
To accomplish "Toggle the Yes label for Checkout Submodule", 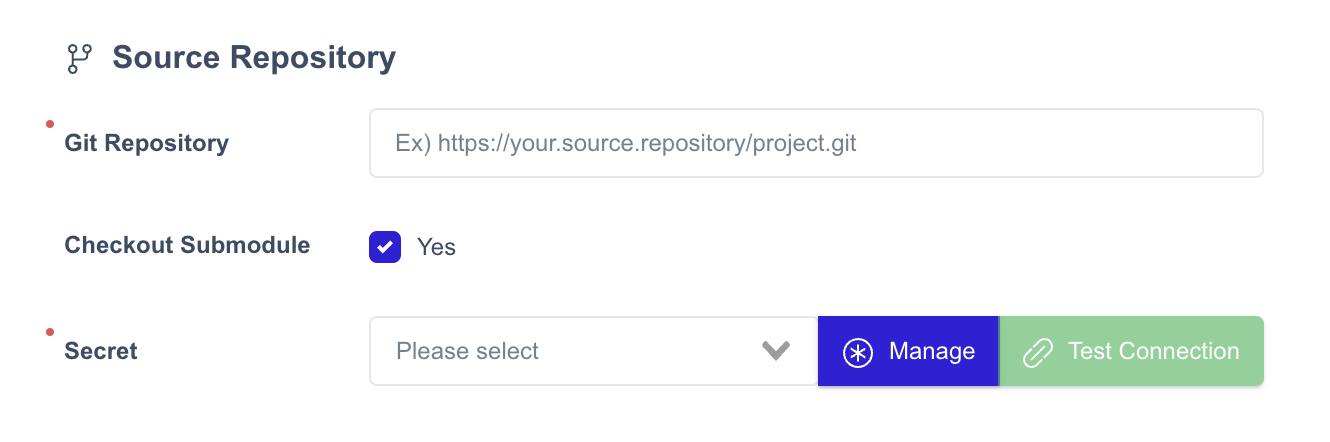I will point(436,247).
